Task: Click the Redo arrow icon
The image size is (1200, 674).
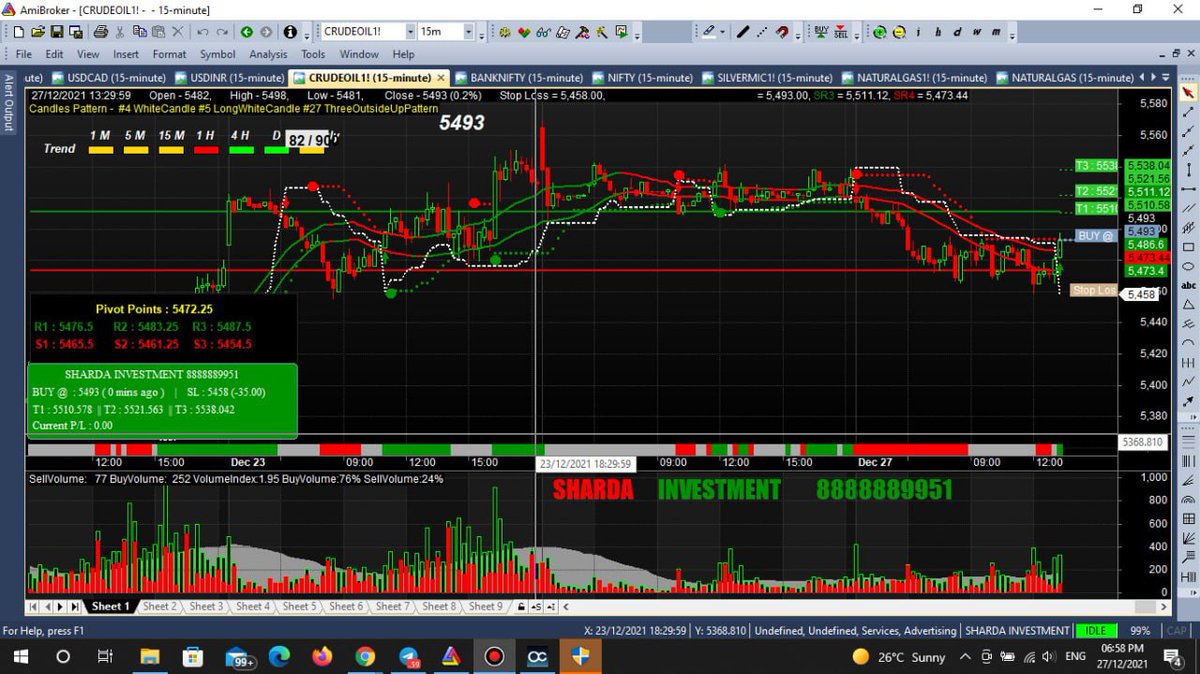Action: pyautogui.click(x=222, y=32)
